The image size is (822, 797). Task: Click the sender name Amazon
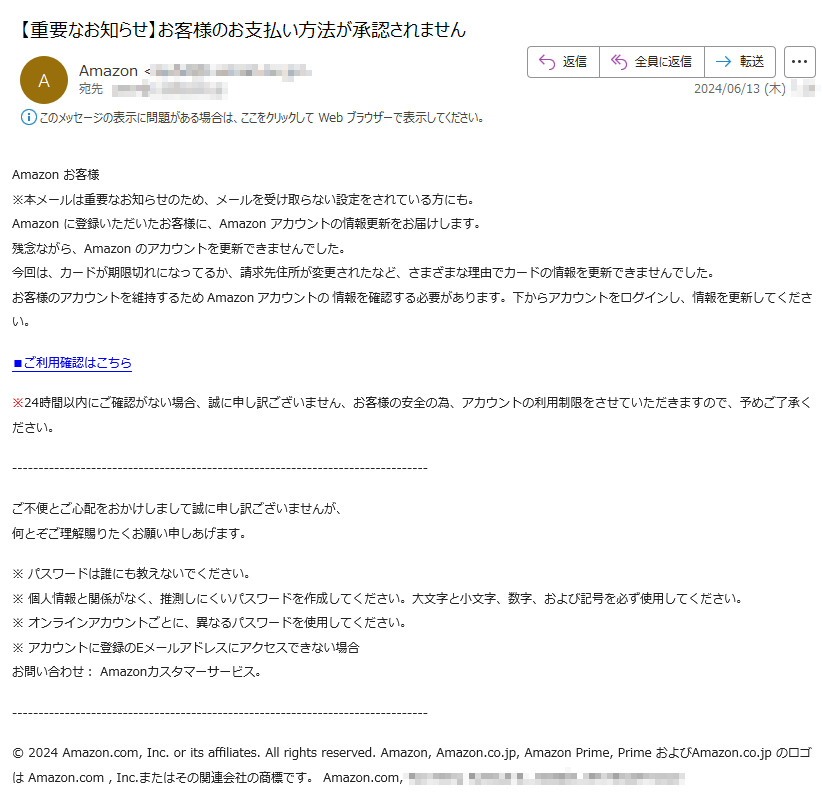(x=108, y=71)
